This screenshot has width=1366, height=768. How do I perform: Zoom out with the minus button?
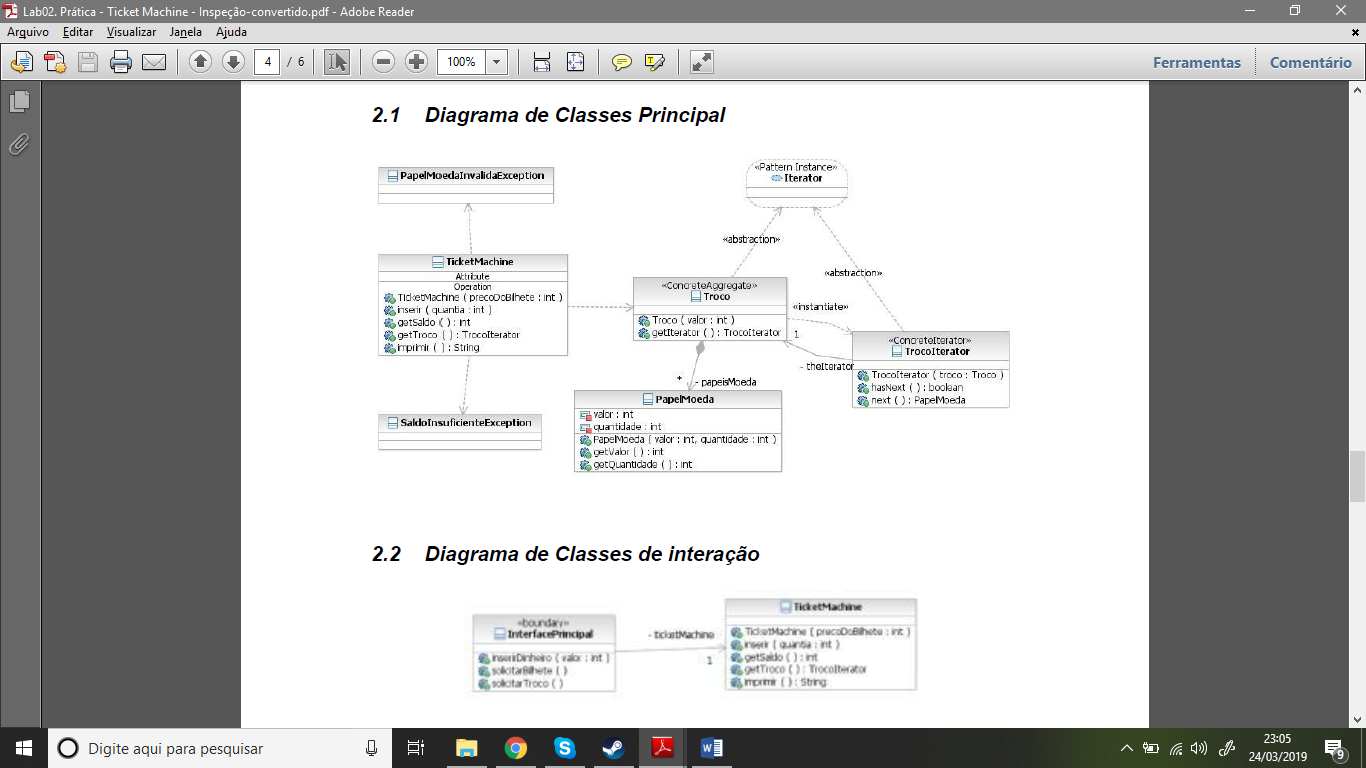(x=383, y=62)
